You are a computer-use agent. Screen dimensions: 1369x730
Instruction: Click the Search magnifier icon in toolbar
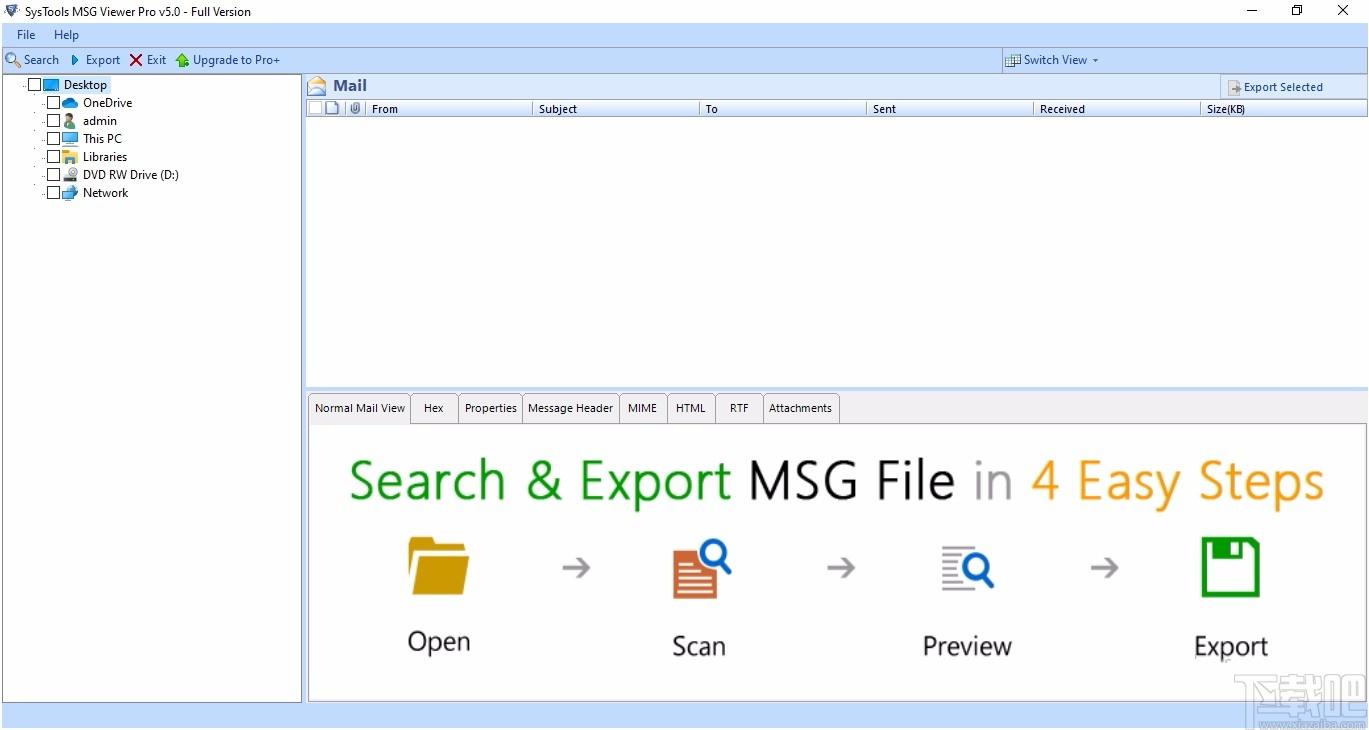click(13, 60)
